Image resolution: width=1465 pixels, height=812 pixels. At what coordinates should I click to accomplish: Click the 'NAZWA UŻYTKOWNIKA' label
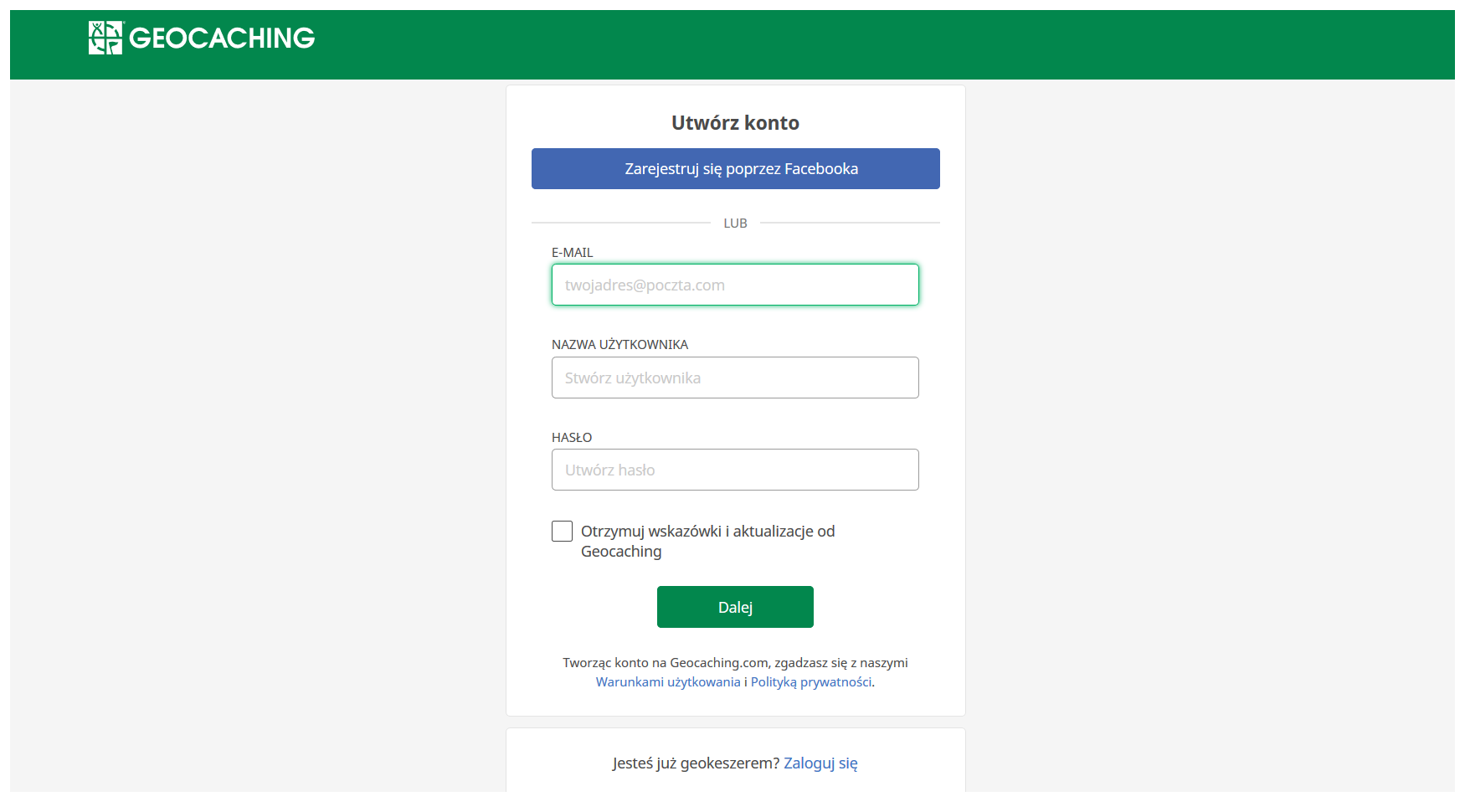[x=619, y=345]
